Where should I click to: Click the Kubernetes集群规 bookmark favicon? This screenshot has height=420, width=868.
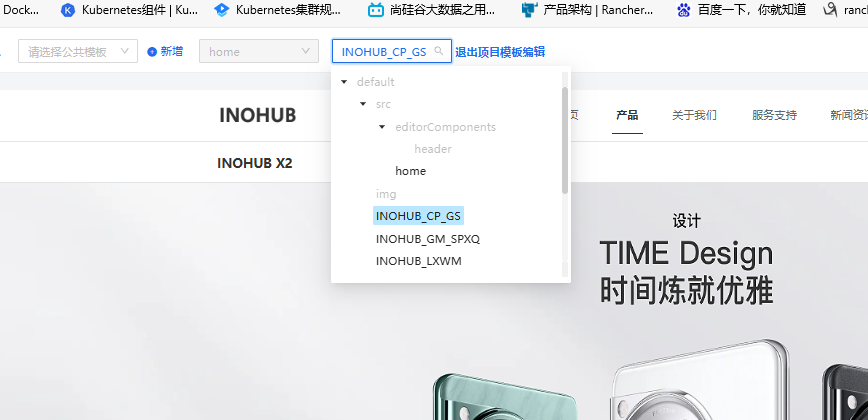click(221, 9)
